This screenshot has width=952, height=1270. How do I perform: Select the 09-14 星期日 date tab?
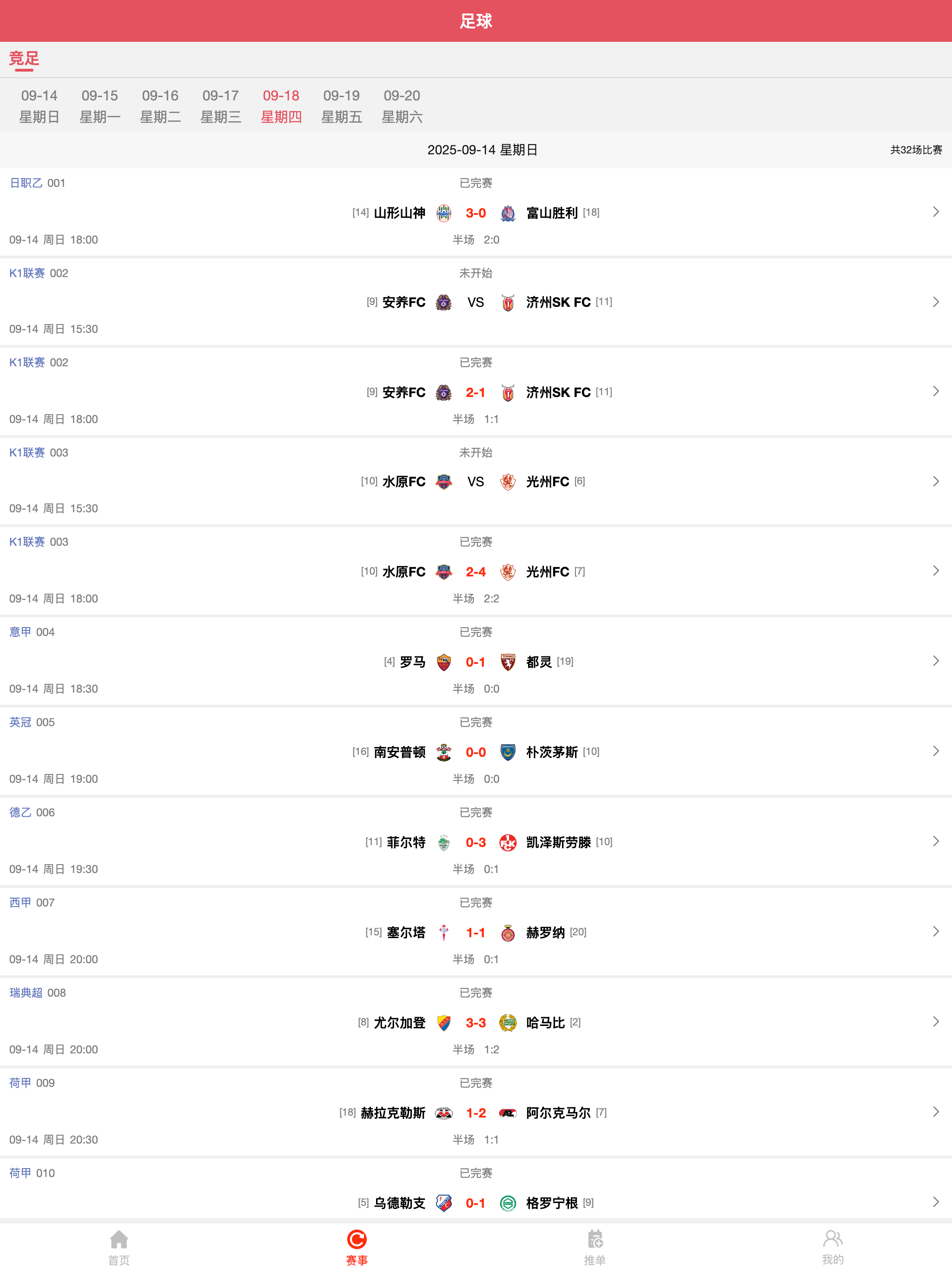click(x=39, y=106)
